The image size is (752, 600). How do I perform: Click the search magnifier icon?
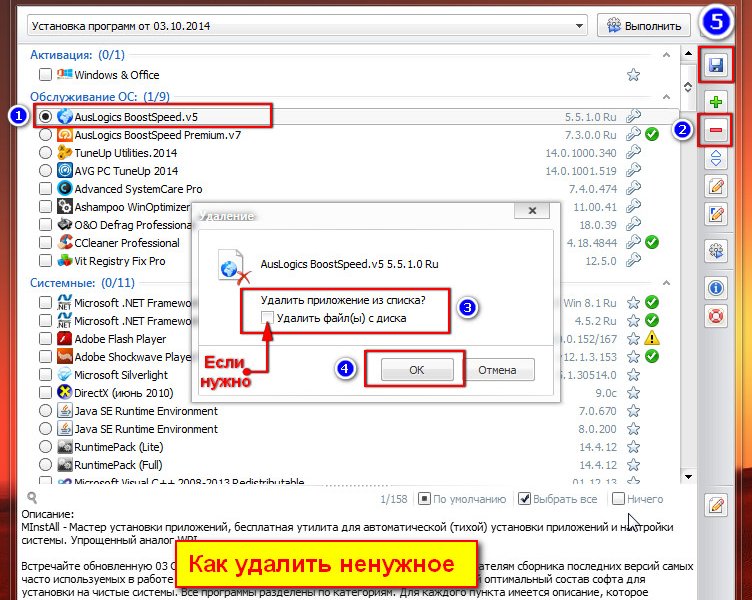point(32,497)
